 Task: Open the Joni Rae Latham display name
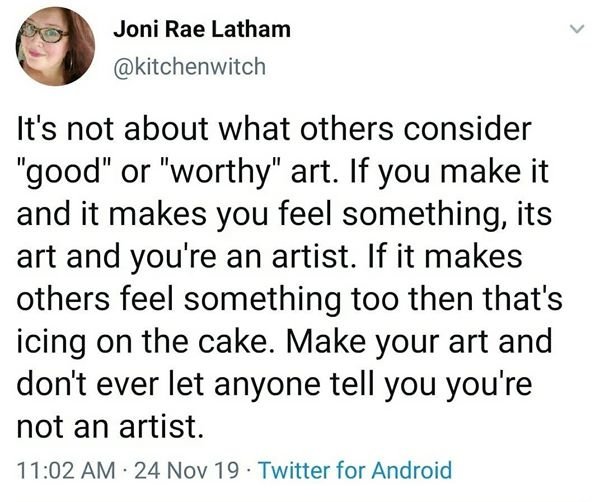(202, 29)
